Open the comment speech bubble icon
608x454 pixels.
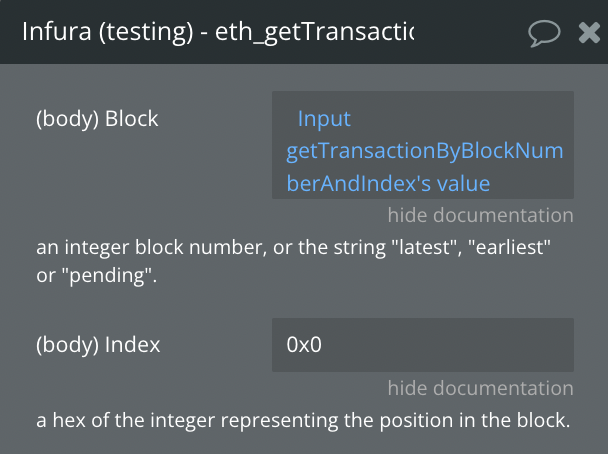(x=545, y=33)
